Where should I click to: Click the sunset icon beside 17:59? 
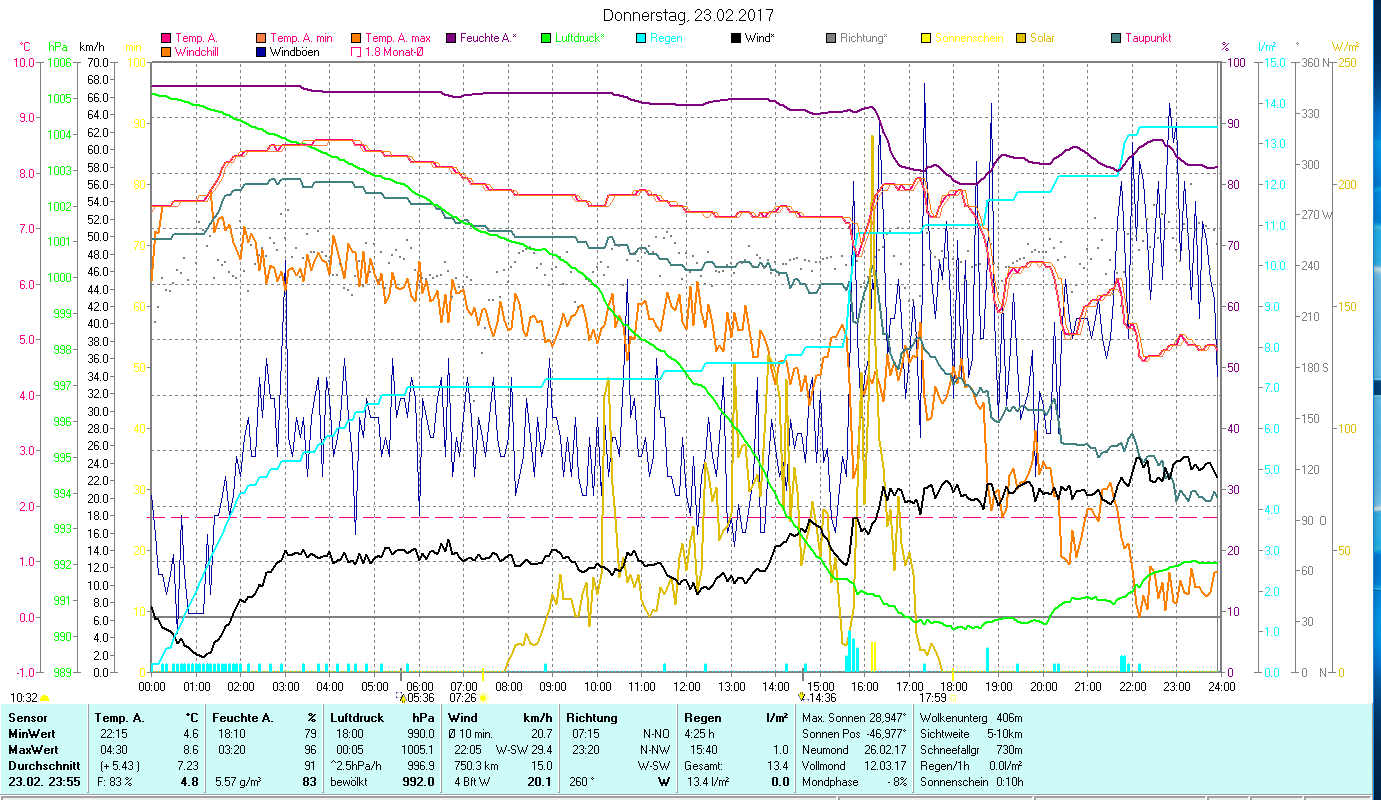click(x=953, y=698)
